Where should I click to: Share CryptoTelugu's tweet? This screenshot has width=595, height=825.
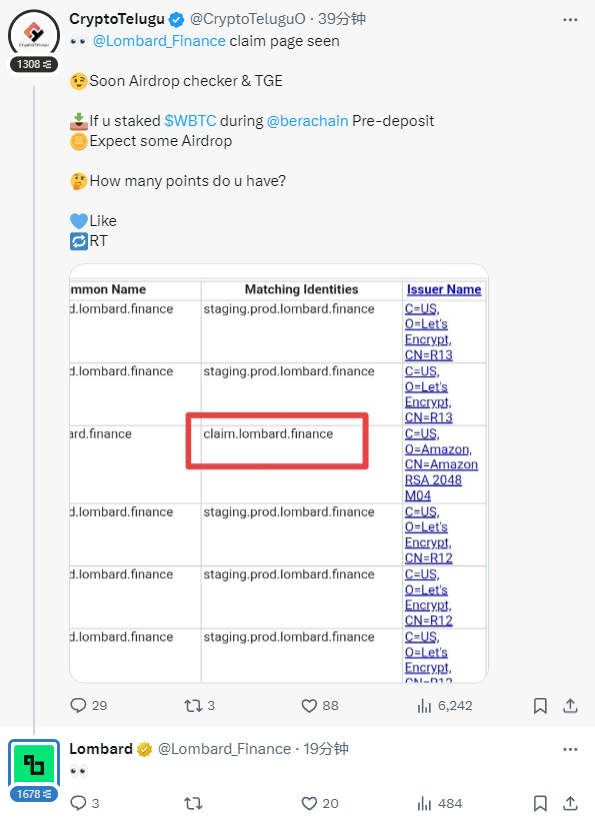pyautogui.click(x=570, y=705)
